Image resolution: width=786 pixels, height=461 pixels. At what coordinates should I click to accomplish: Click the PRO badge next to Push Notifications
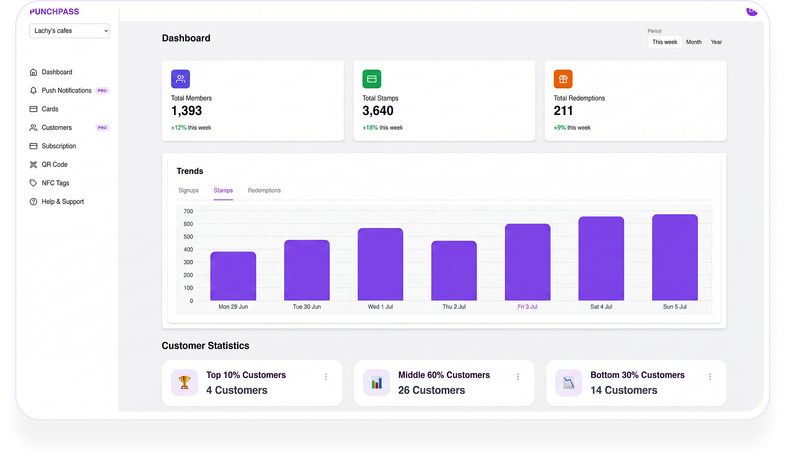[102, 91]
